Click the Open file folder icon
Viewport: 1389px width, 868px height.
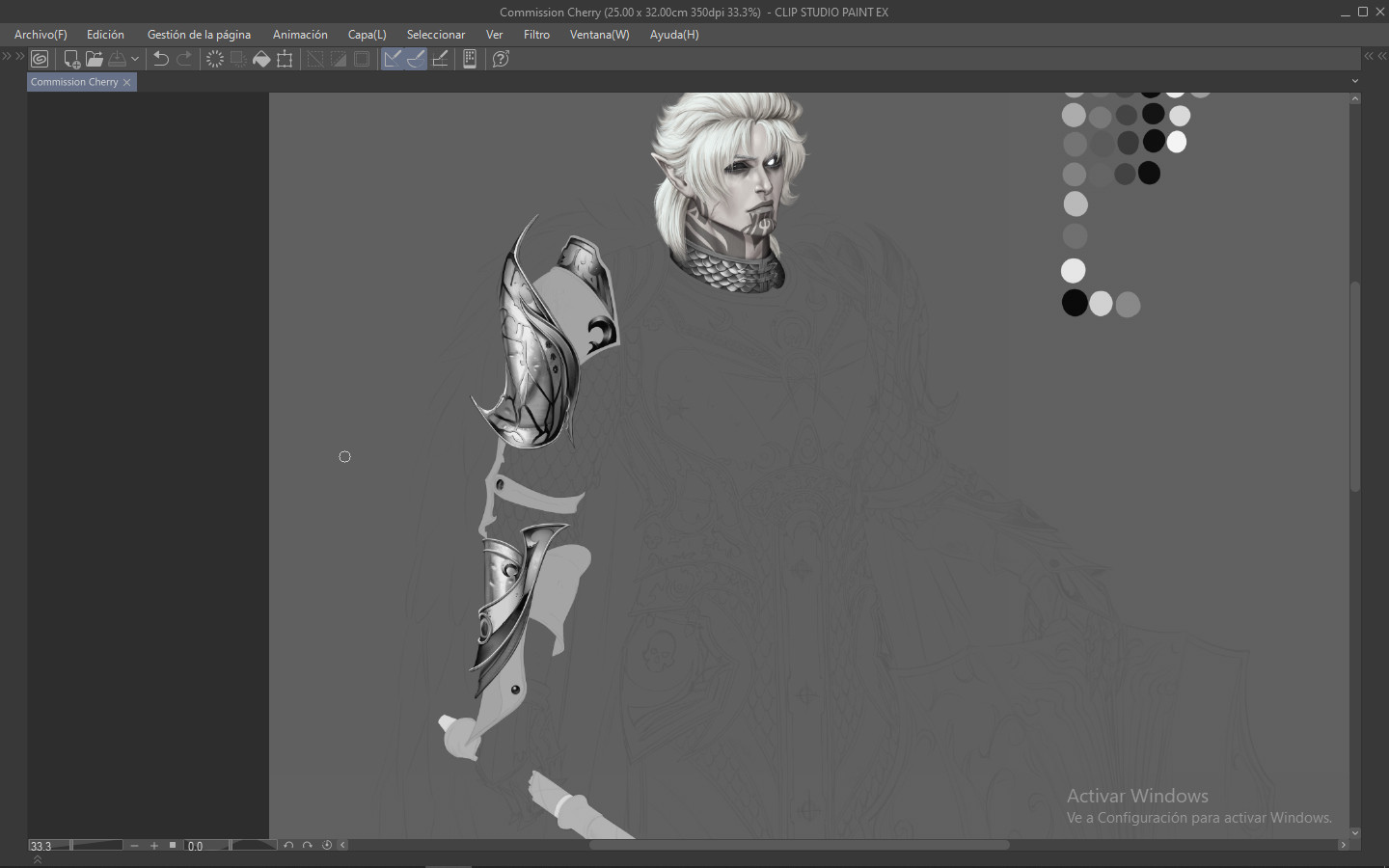tap(95, 59)
